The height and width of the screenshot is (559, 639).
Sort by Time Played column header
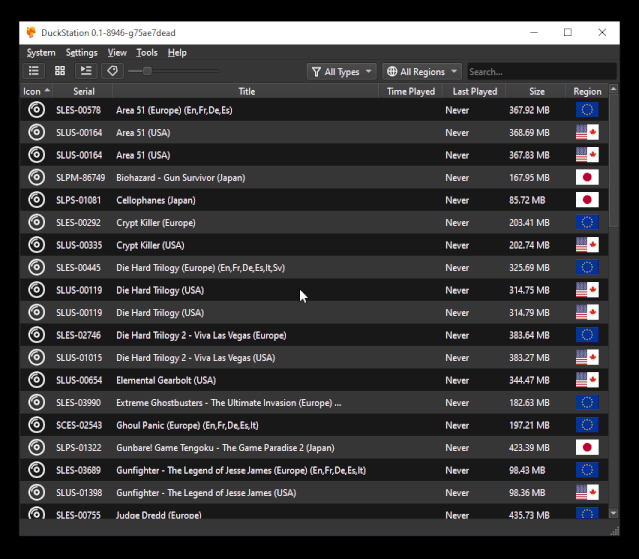[411, 92]
